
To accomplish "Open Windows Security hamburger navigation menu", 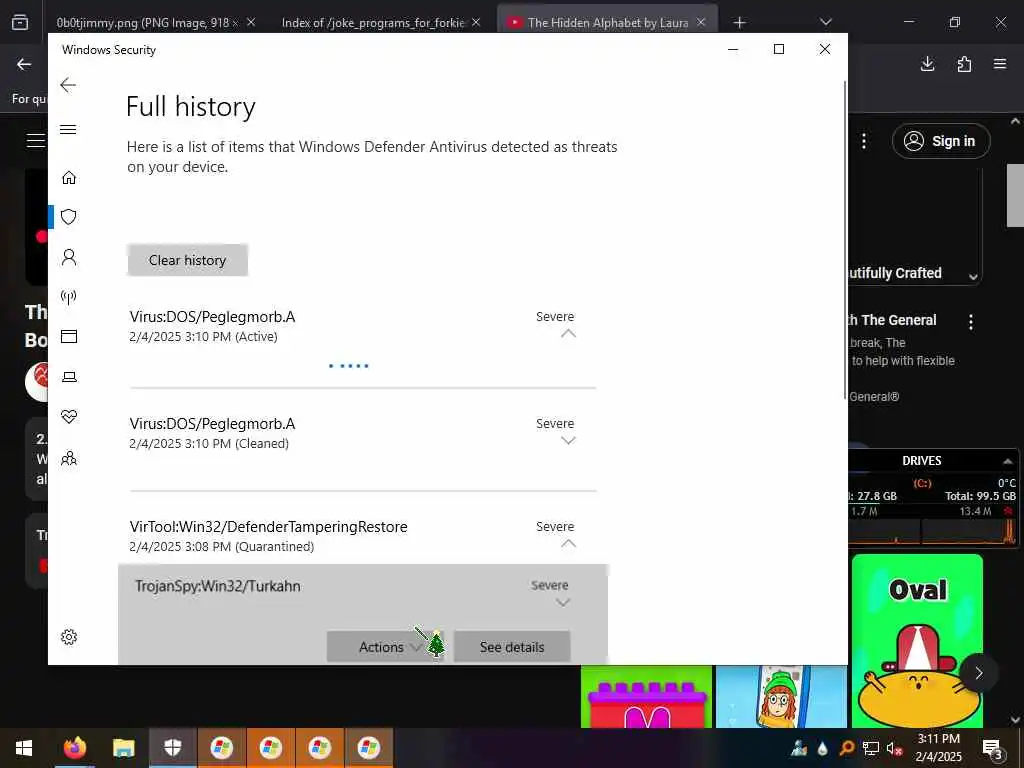I will 68,129.
